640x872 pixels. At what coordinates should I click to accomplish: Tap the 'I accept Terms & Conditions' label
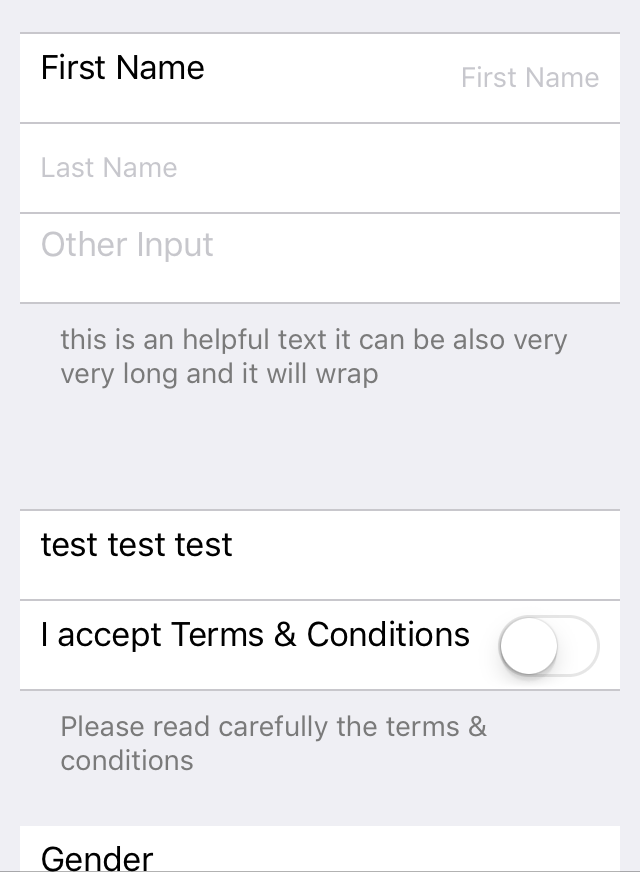(255, 635)
